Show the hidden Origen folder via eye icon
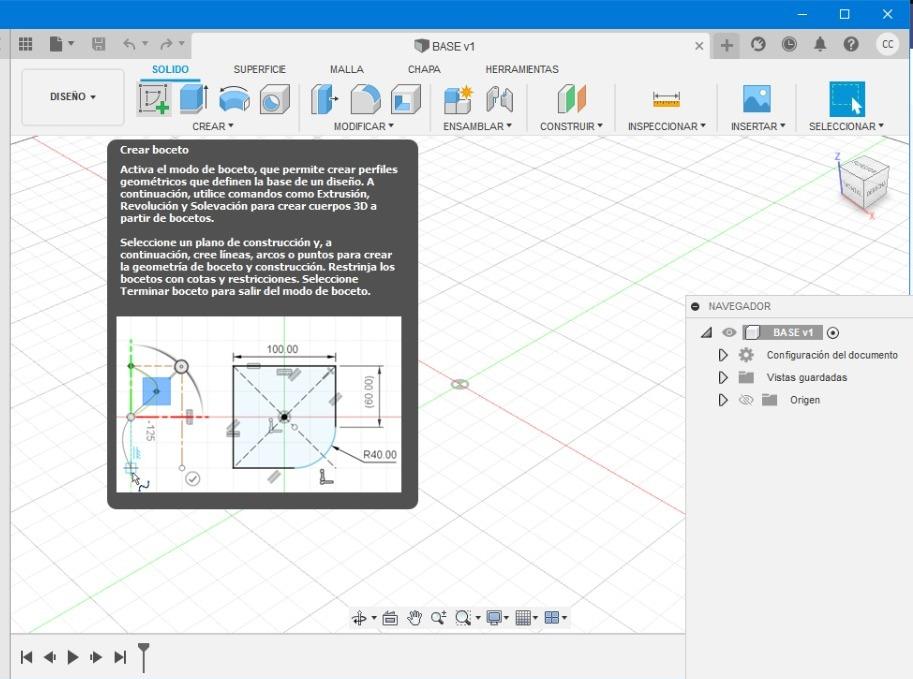The width and height of the screenshot is (913, 679). (745, 400)
